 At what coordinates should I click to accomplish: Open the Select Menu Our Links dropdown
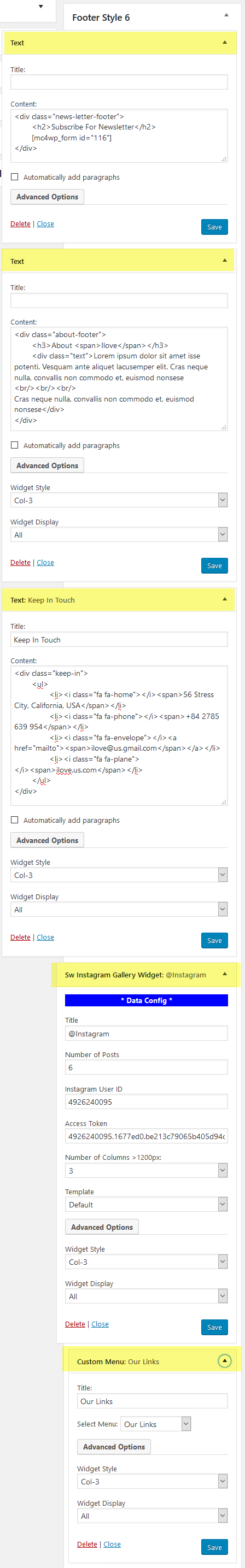point(156,1424)
